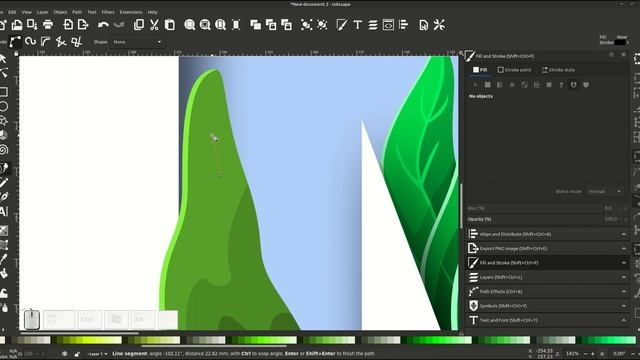Switch to Stroke paint tab
640x360 pixels.
(x=515, y=70)
